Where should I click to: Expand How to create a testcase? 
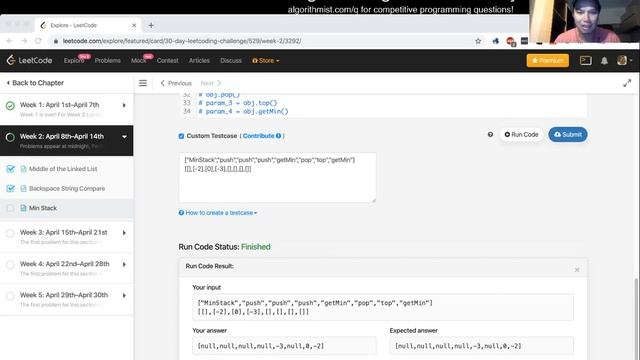[218, 213]
